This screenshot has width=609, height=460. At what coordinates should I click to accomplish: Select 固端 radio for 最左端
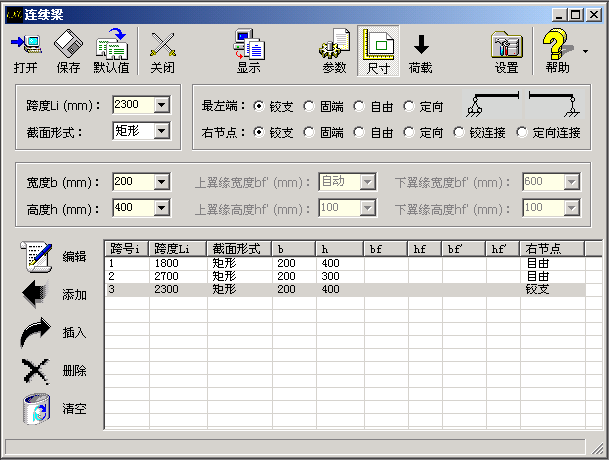pos(309,105)
